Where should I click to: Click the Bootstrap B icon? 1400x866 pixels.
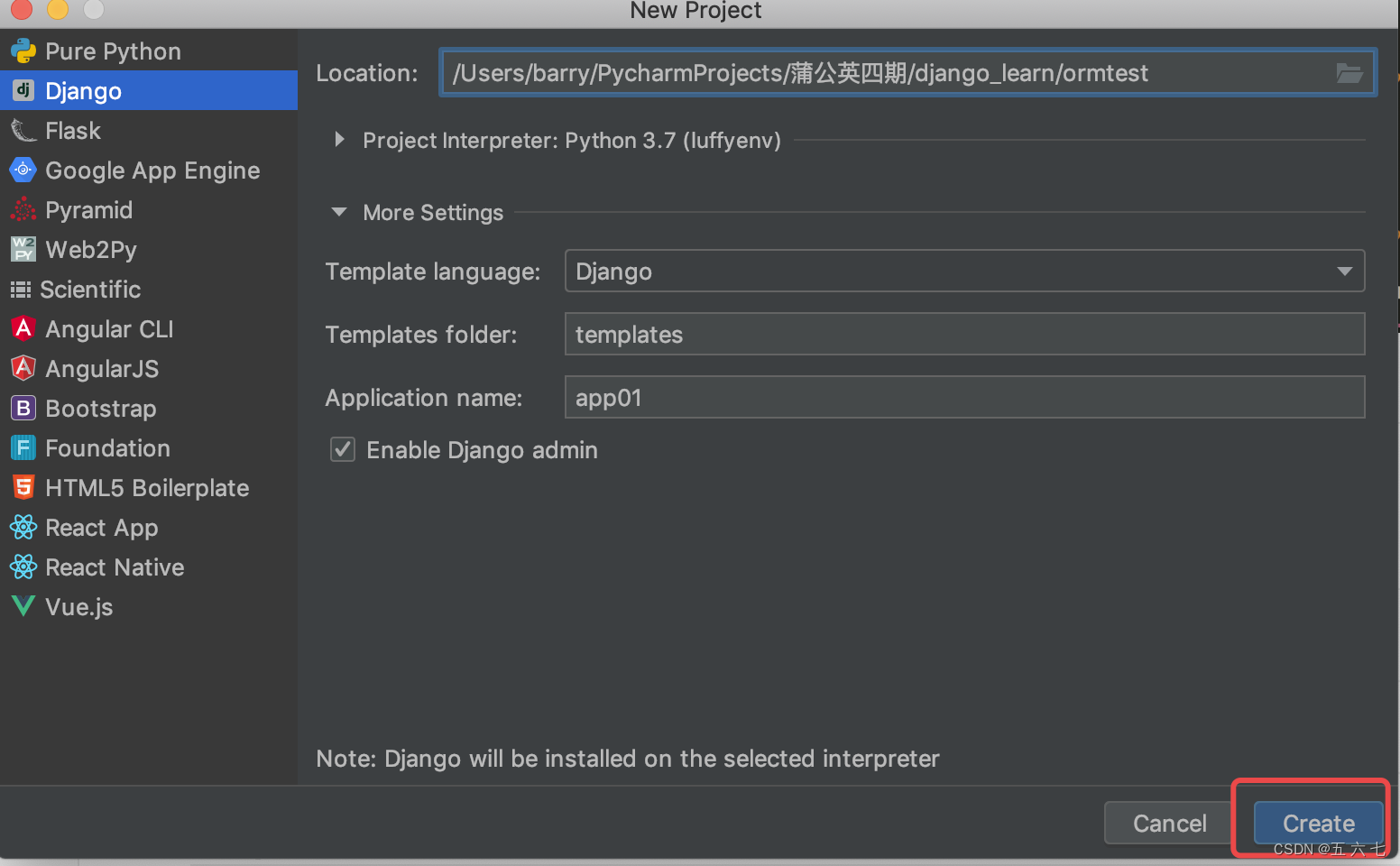point(23,408)
